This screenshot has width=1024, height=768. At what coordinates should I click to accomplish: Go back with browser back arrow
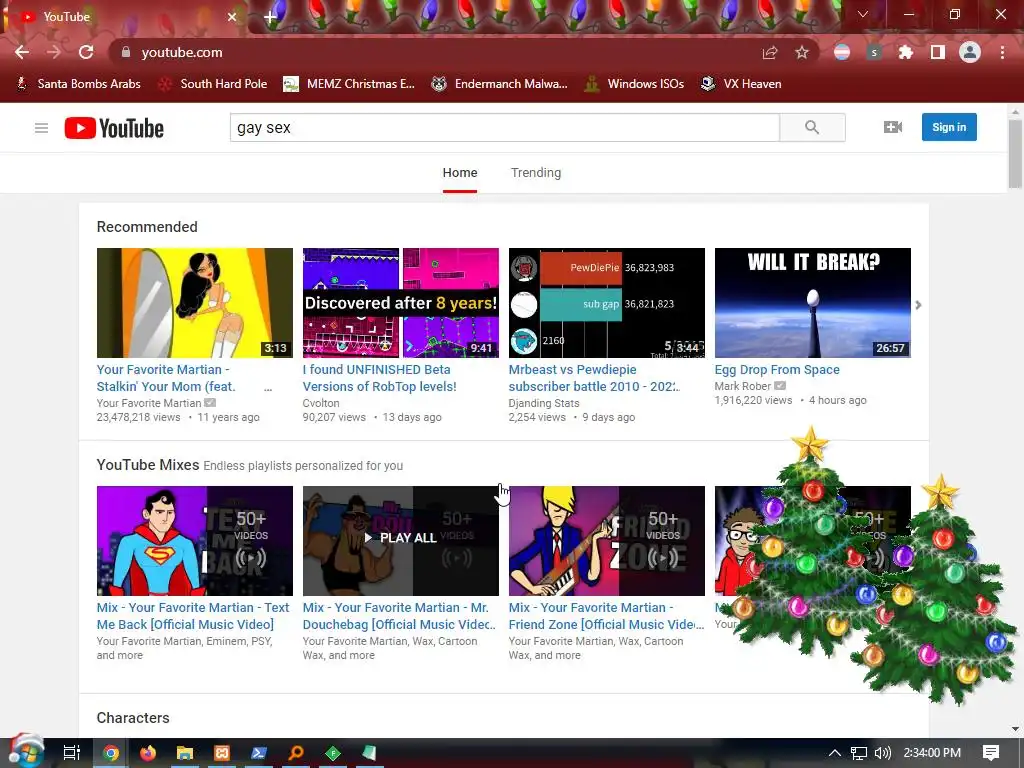[22, 52]
